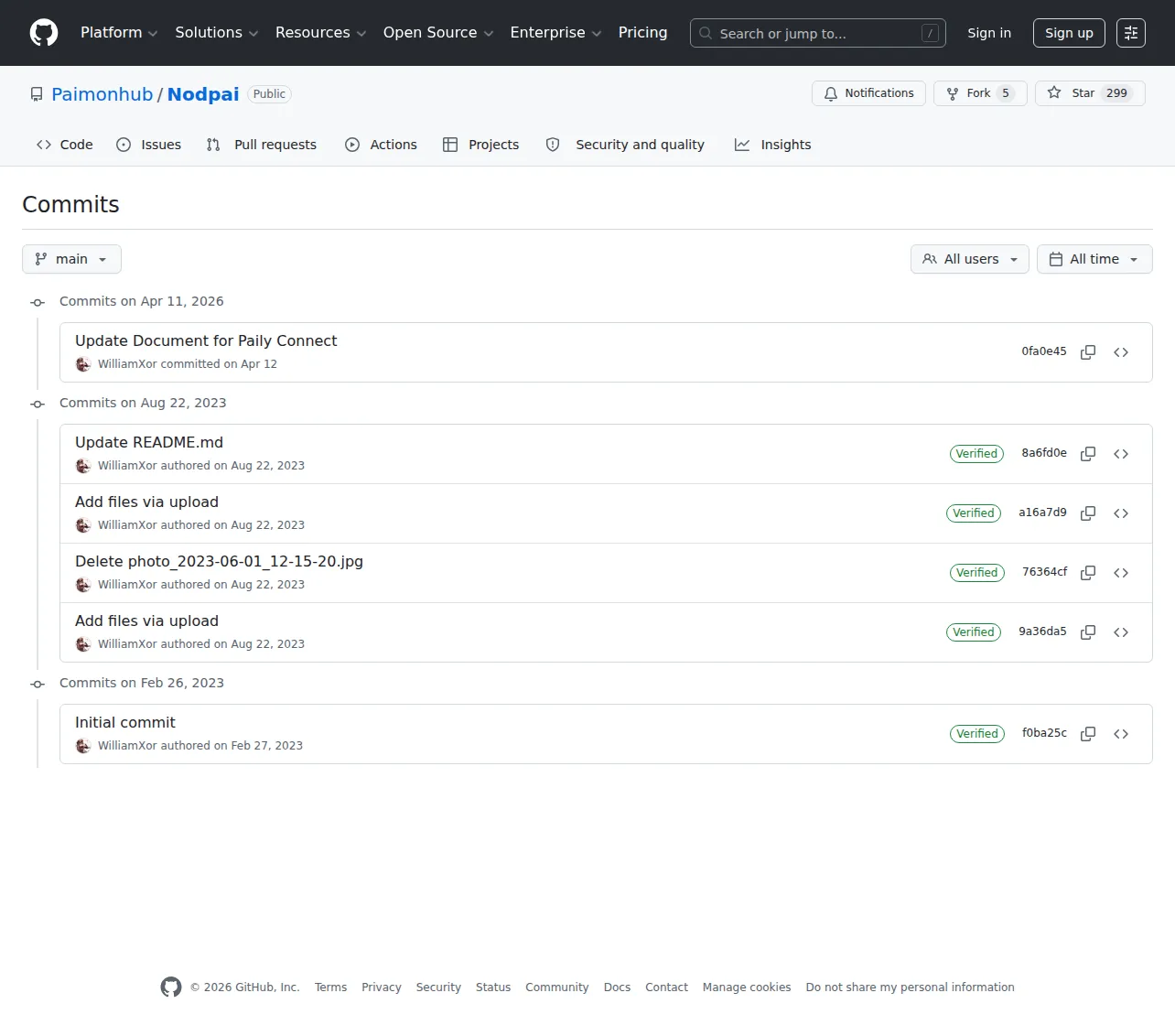Open the GitHub homepage logo
The image size is (1175, 1036).
tap(44, 33)
